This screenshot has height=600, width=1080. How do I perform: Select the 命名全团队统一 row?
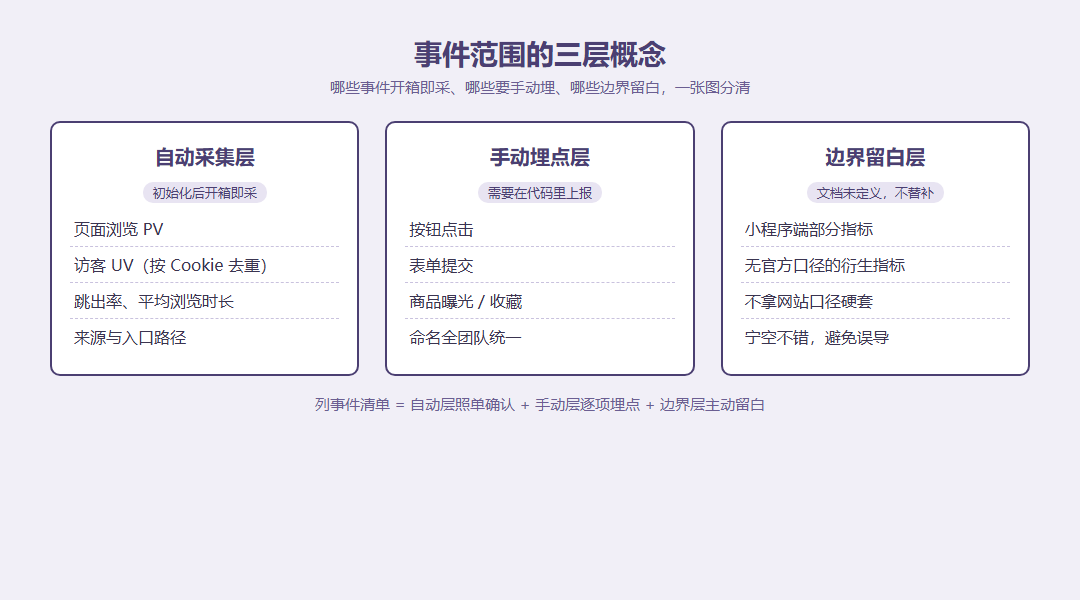pyautogui.click(x=540, y=338)
